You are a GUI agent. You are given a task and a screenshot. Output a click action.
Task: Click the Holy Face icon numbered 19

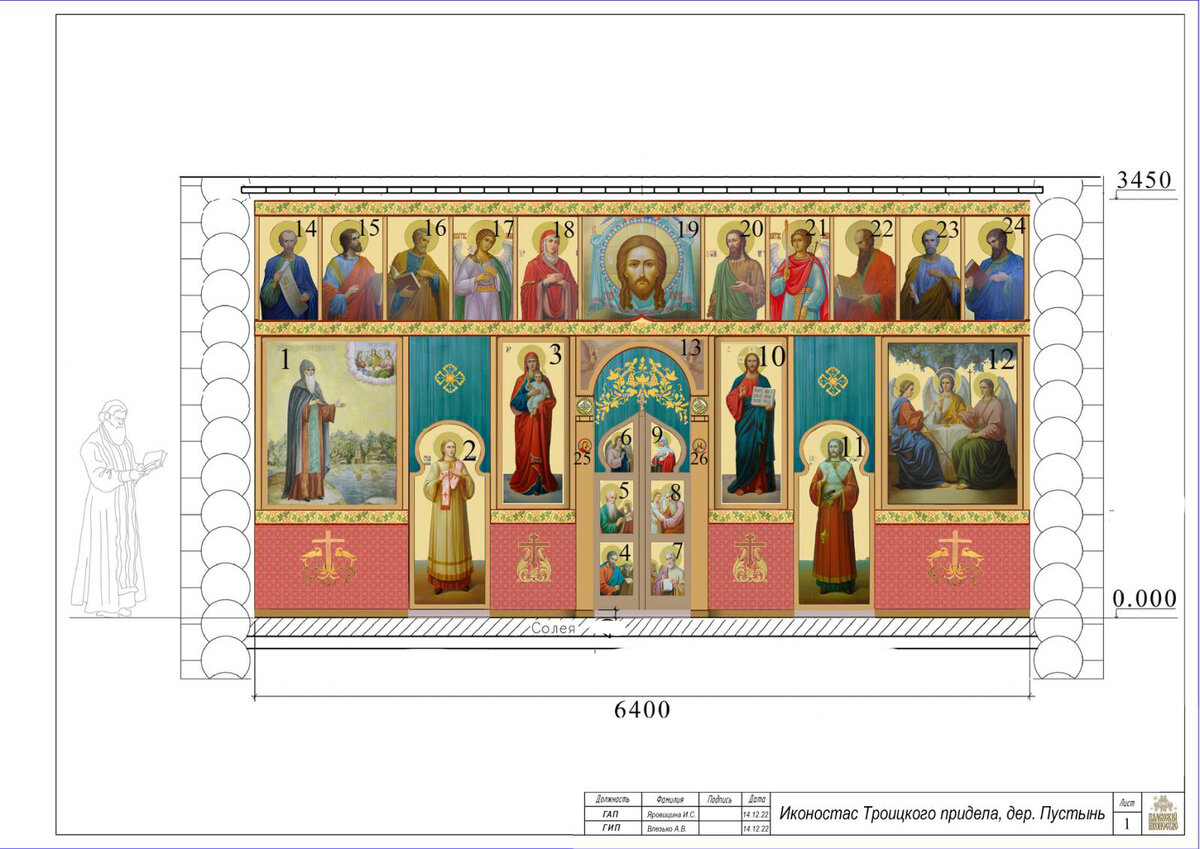[x=642, y=268]
